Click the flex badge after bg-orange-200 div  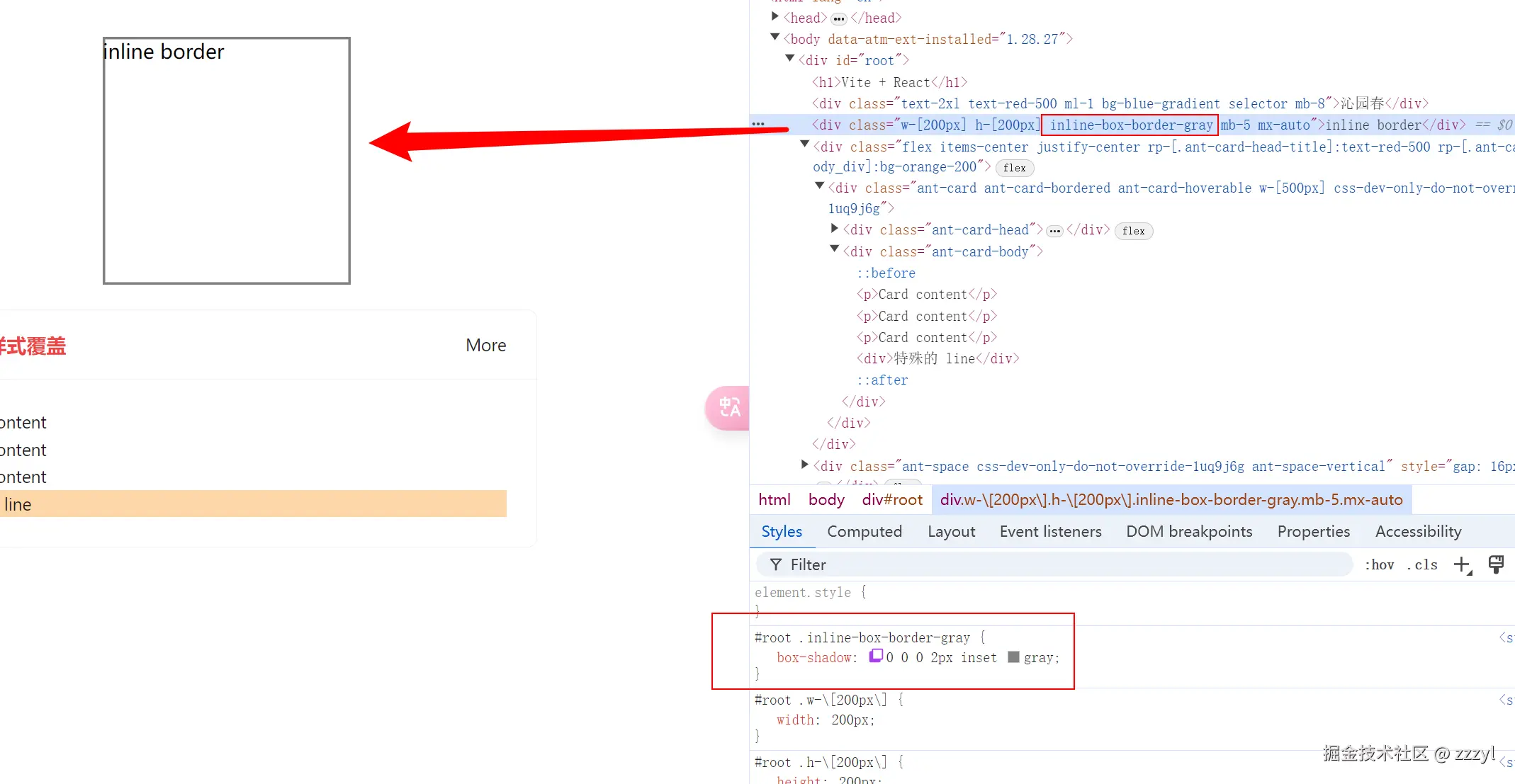pyautogui.click(x=1014, y=168)
